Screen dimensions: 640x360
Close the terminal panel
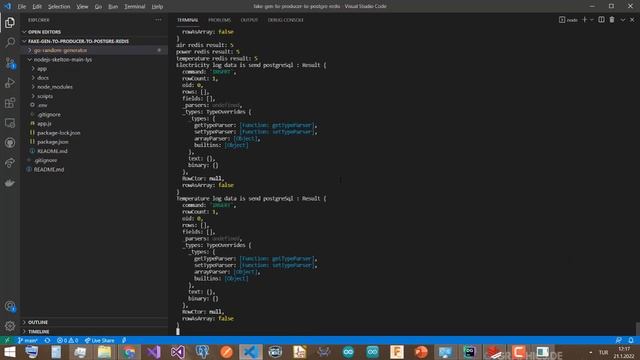(632, 20)
